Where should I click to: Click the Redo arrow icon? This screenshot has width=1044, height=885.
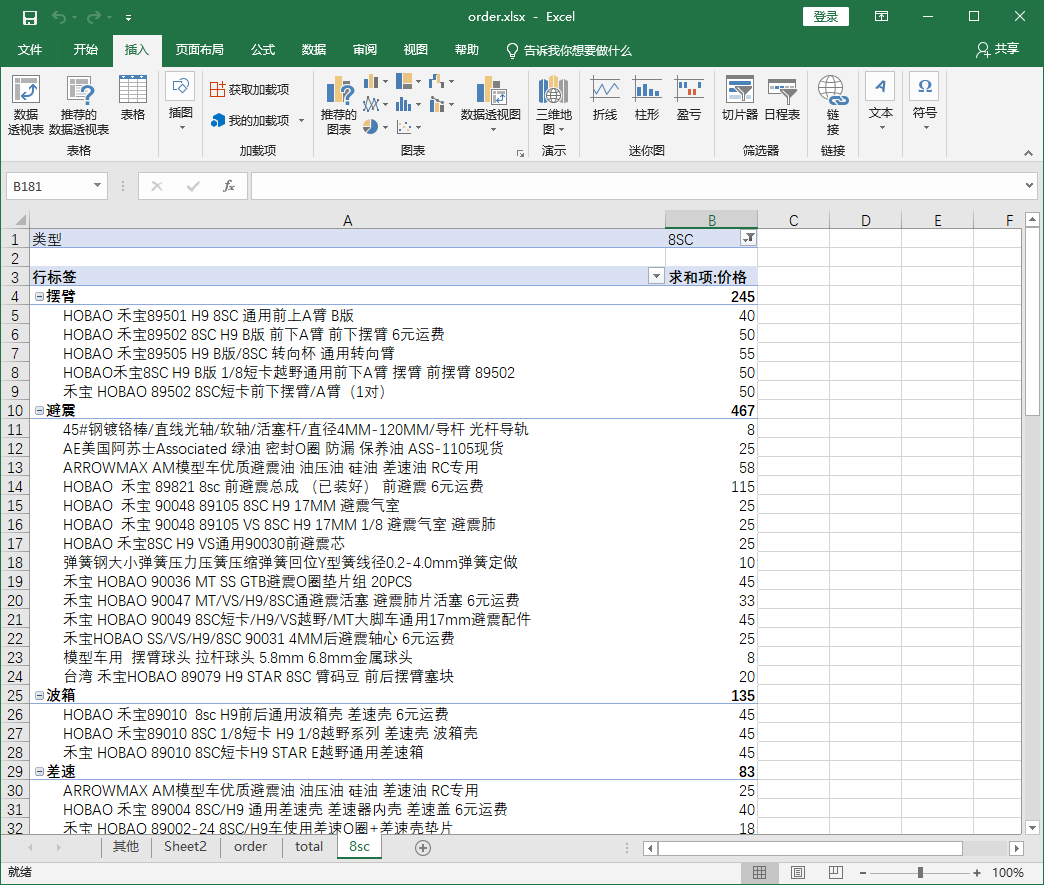coord(94,17)
